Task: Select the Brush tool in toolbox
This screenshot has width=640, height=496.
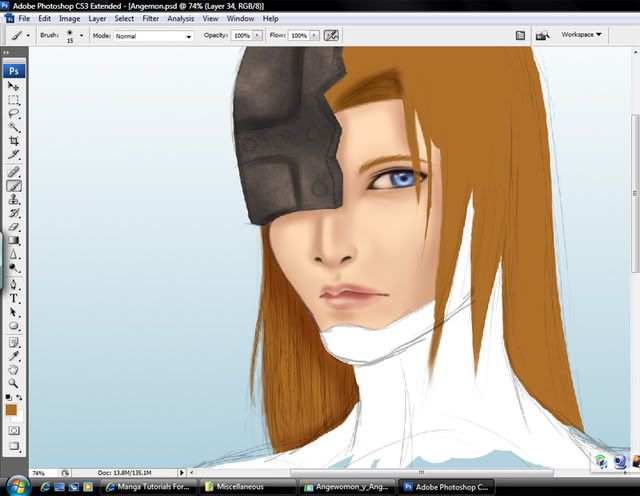Action: click(x=13, y=186)
